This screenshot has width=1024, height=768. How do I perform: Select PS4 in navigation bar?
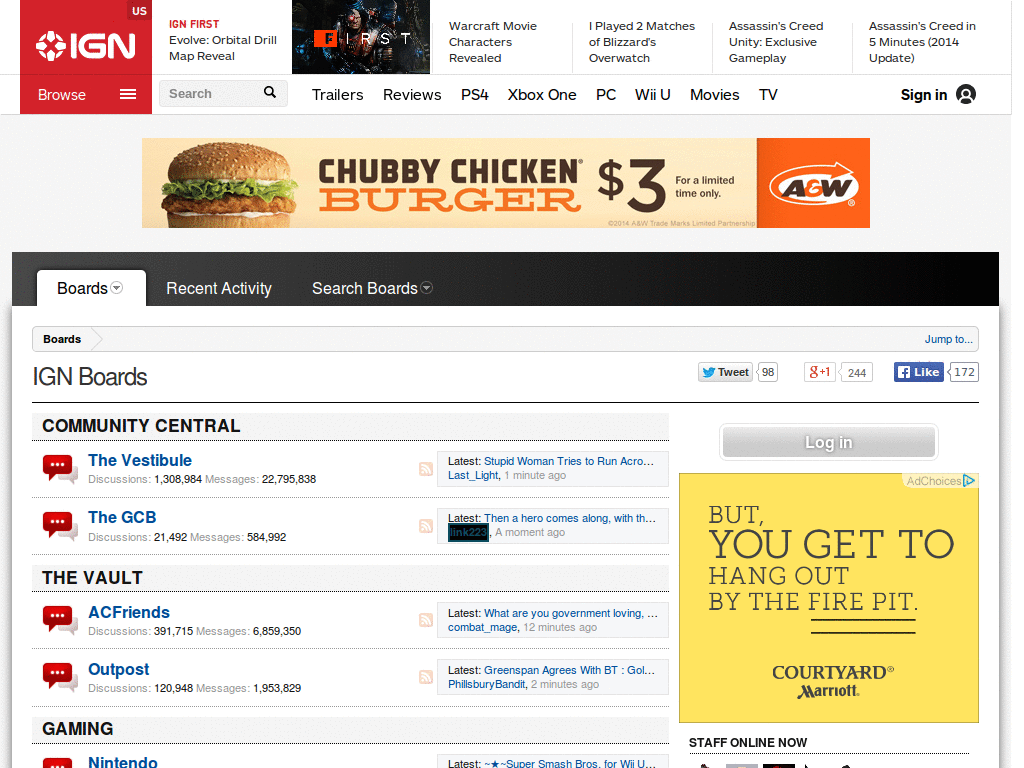pyautogui.click(x=475, y=95)
